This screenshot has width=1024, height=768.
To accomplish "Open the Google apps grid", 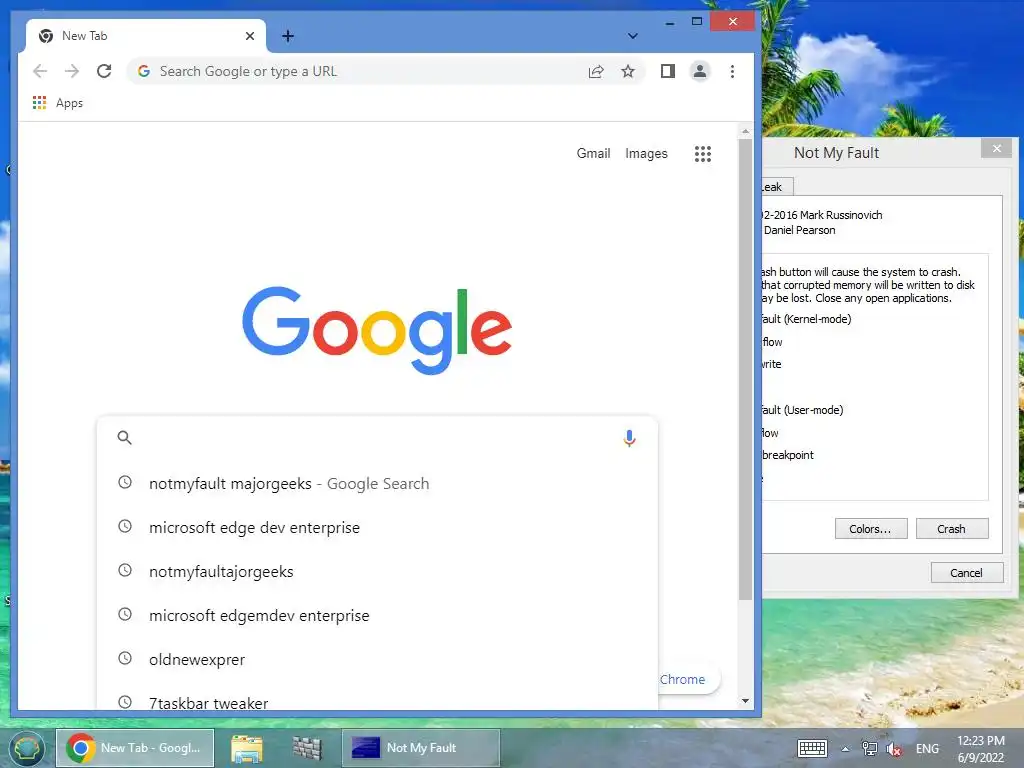I will (x=703, y=153).
